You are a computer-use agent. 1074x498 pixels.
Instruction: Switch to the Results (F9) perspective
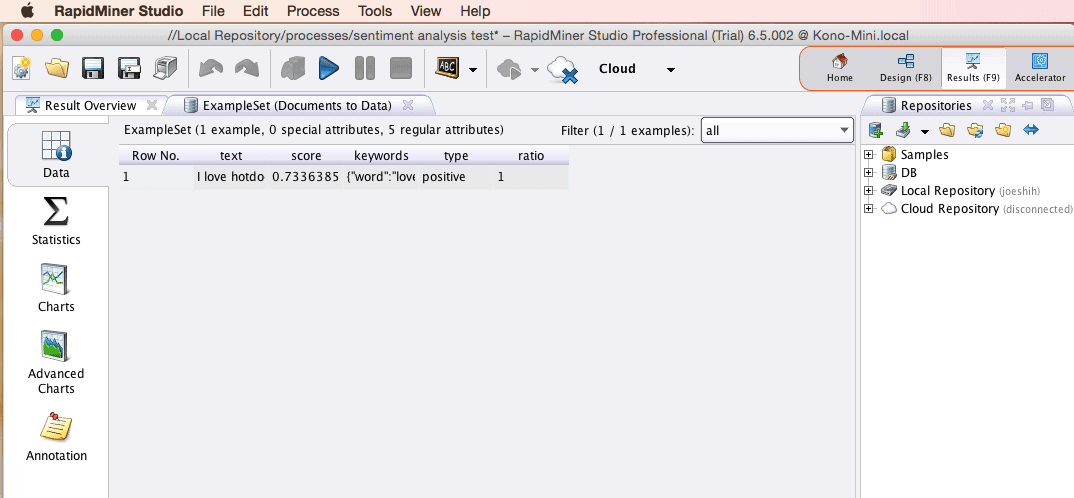click(x=973, y=69)
